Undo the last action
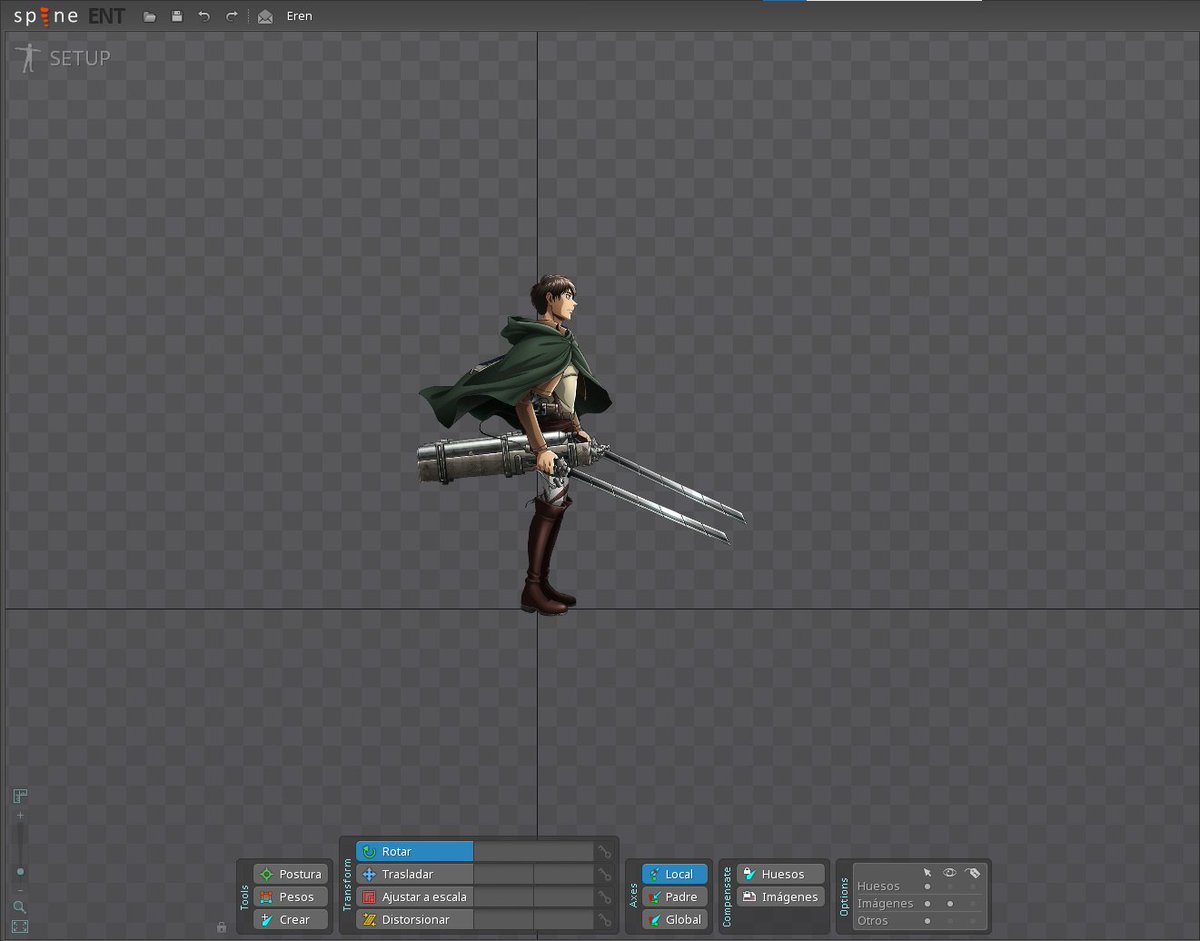Viewport: 1200px width, 941px height. click(x=204, y=16)
